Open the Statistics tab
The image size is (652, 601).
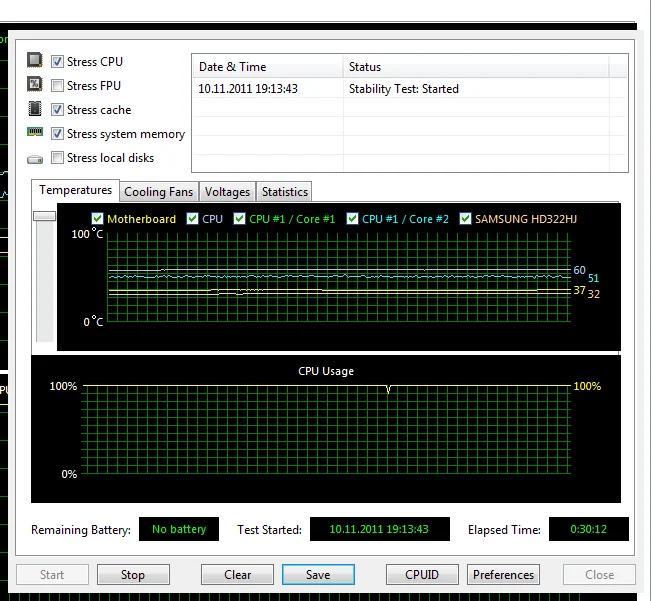(284, 192)
